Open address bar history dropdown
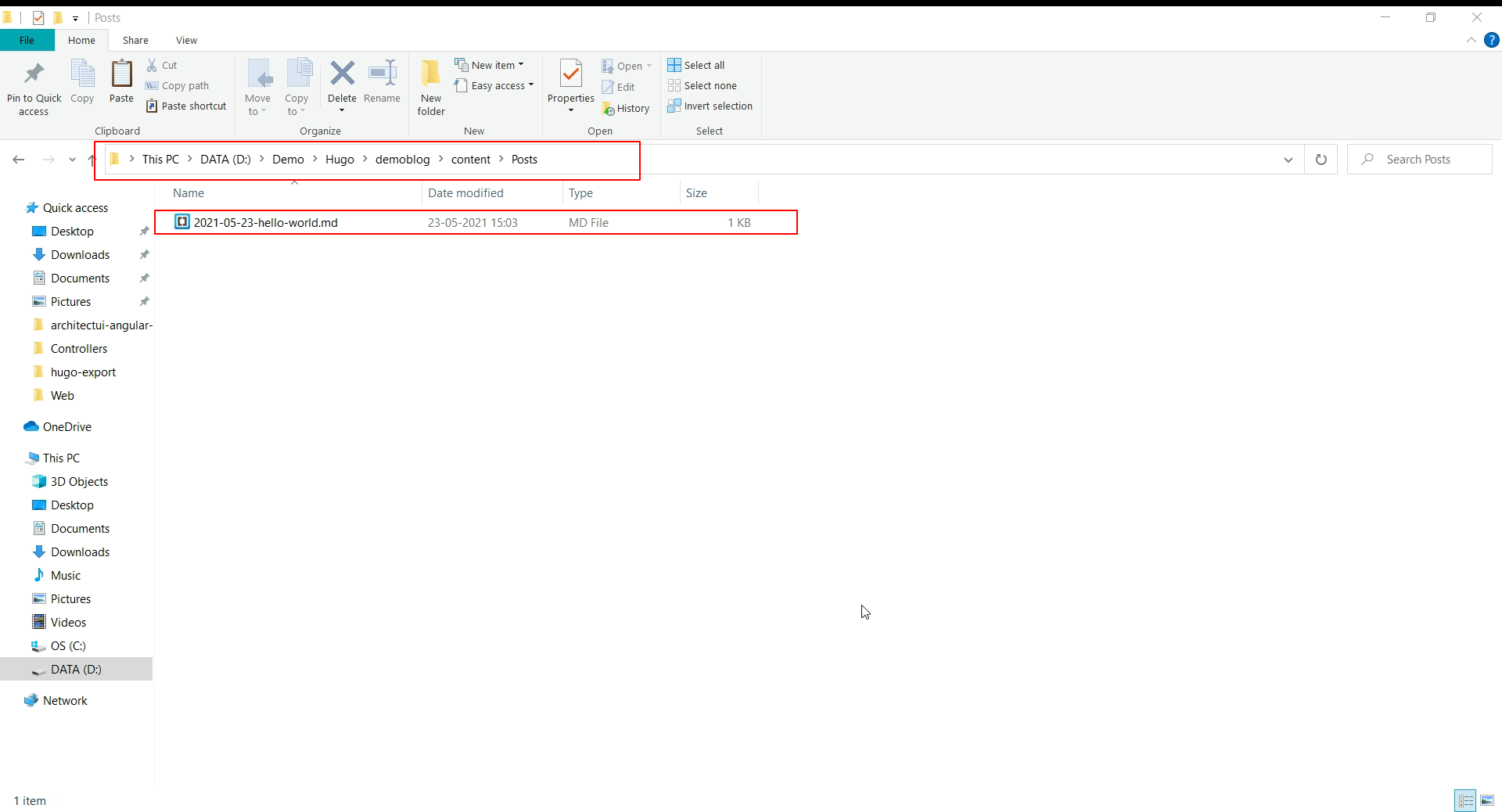Viewport: 1502px width, 812px height. point(1288,160)
